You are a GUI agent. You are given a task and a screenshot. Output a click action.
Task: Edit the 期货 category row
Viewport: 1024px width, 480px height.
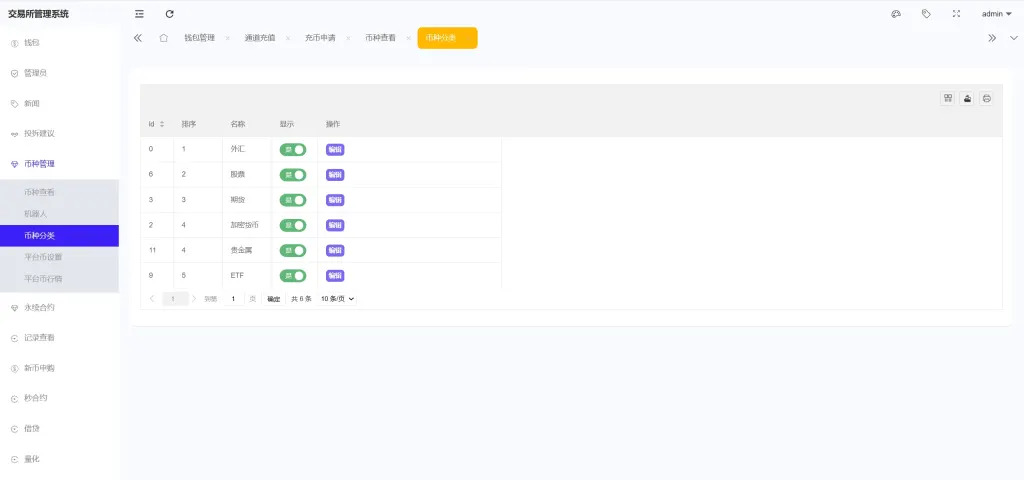click(x=335, y=200)
